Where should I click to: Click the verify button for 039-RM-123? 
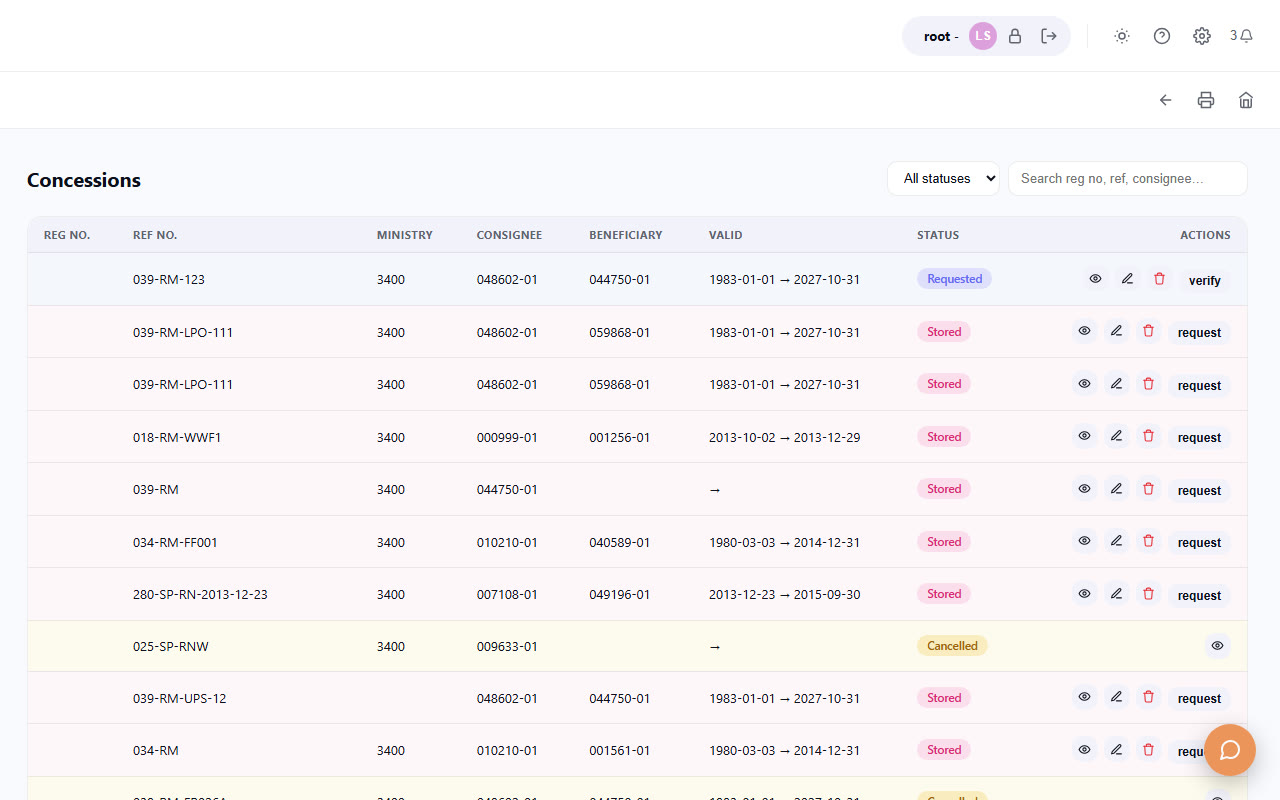[x=1205, y=280]
